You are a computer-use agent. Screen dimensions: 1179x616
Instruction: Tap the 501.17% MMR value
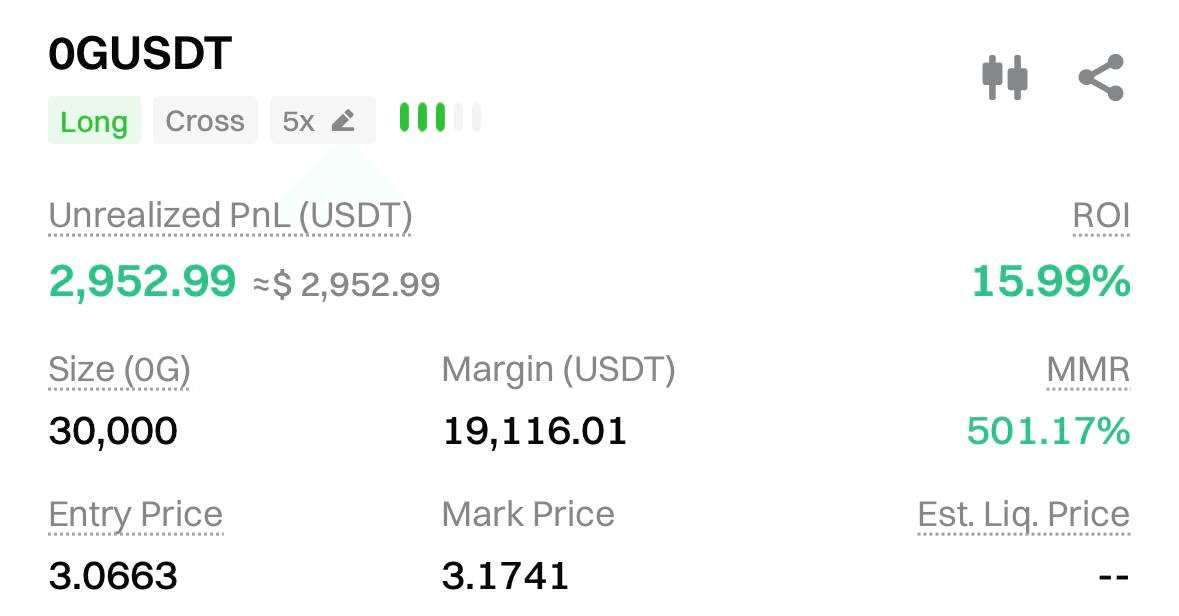pos(1048,431)
